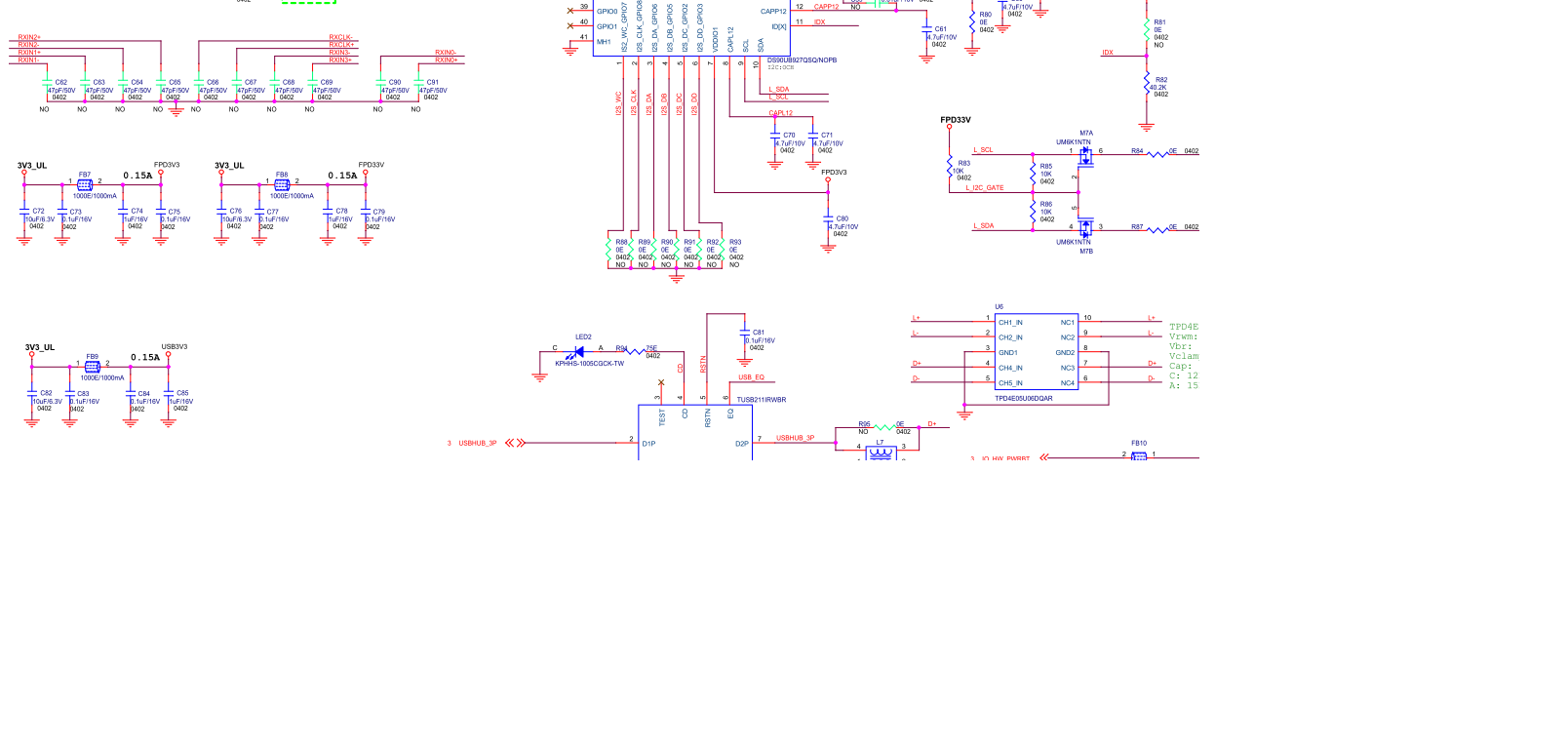This screenshot has height=749, width=1568.
Task: Select the FB9 ferrite bead symbol
Action: pyautogui.click(x=93, y=367)
